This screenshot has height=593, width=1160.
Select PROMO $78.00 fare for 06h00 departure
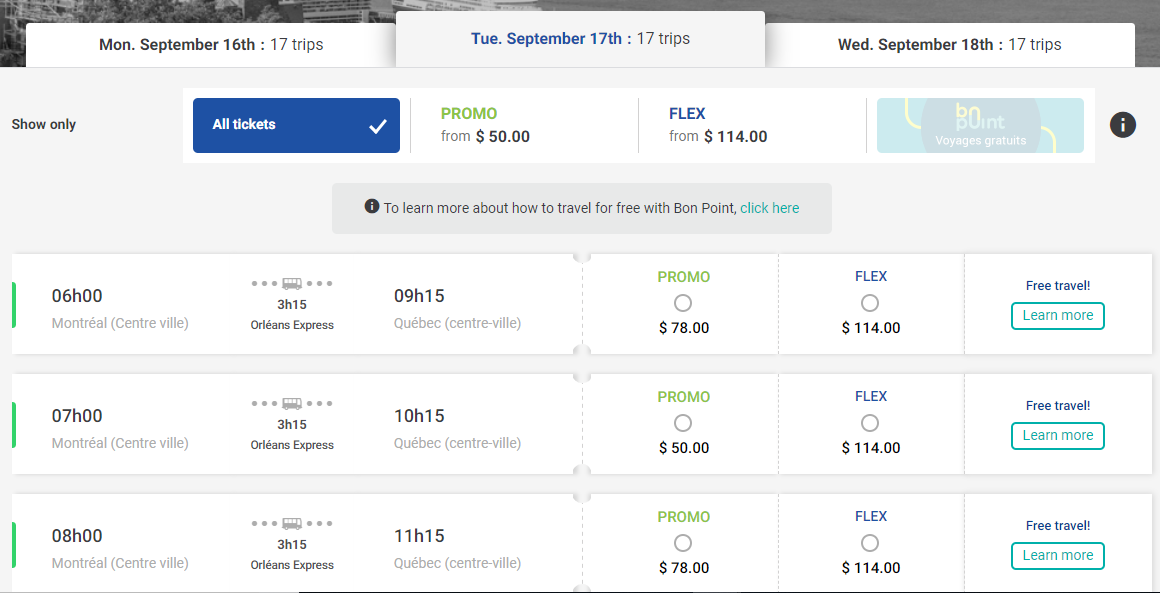[x=683, y=303]
